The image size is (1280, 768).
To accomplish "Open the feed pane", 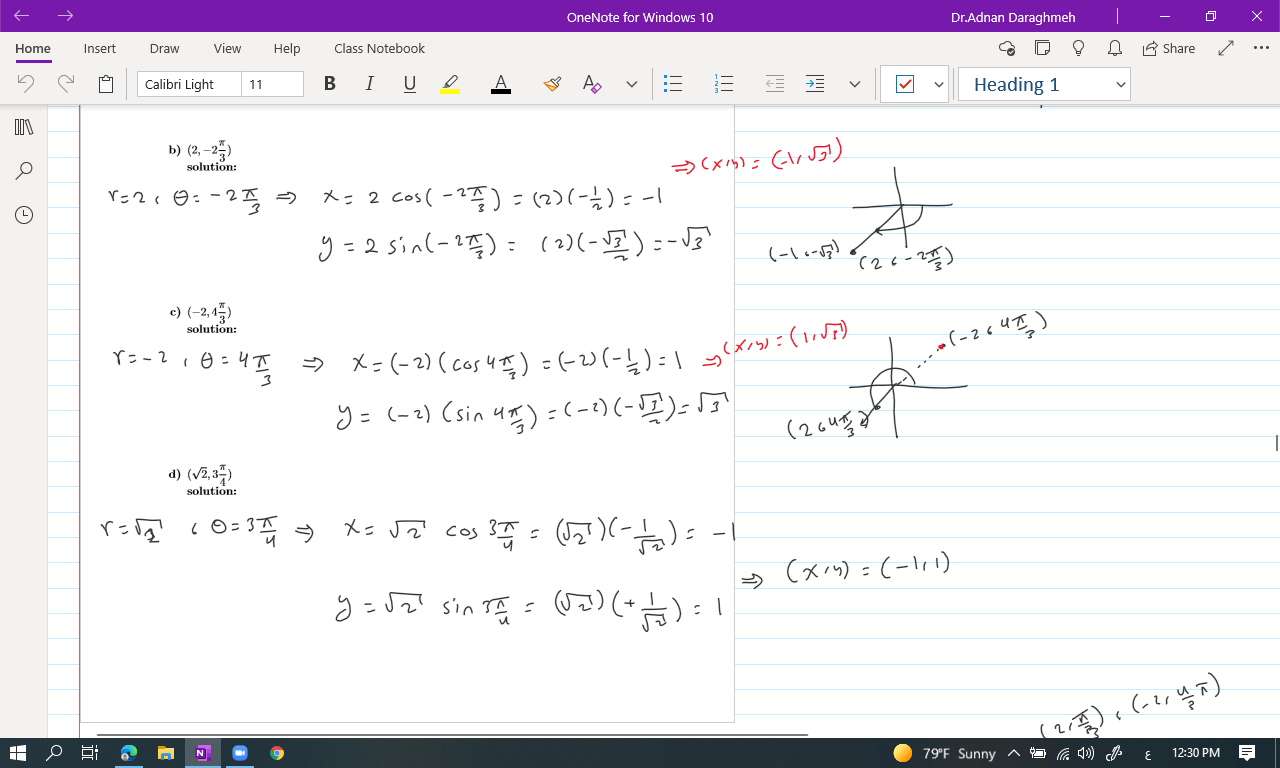I will pos(1042,48).
